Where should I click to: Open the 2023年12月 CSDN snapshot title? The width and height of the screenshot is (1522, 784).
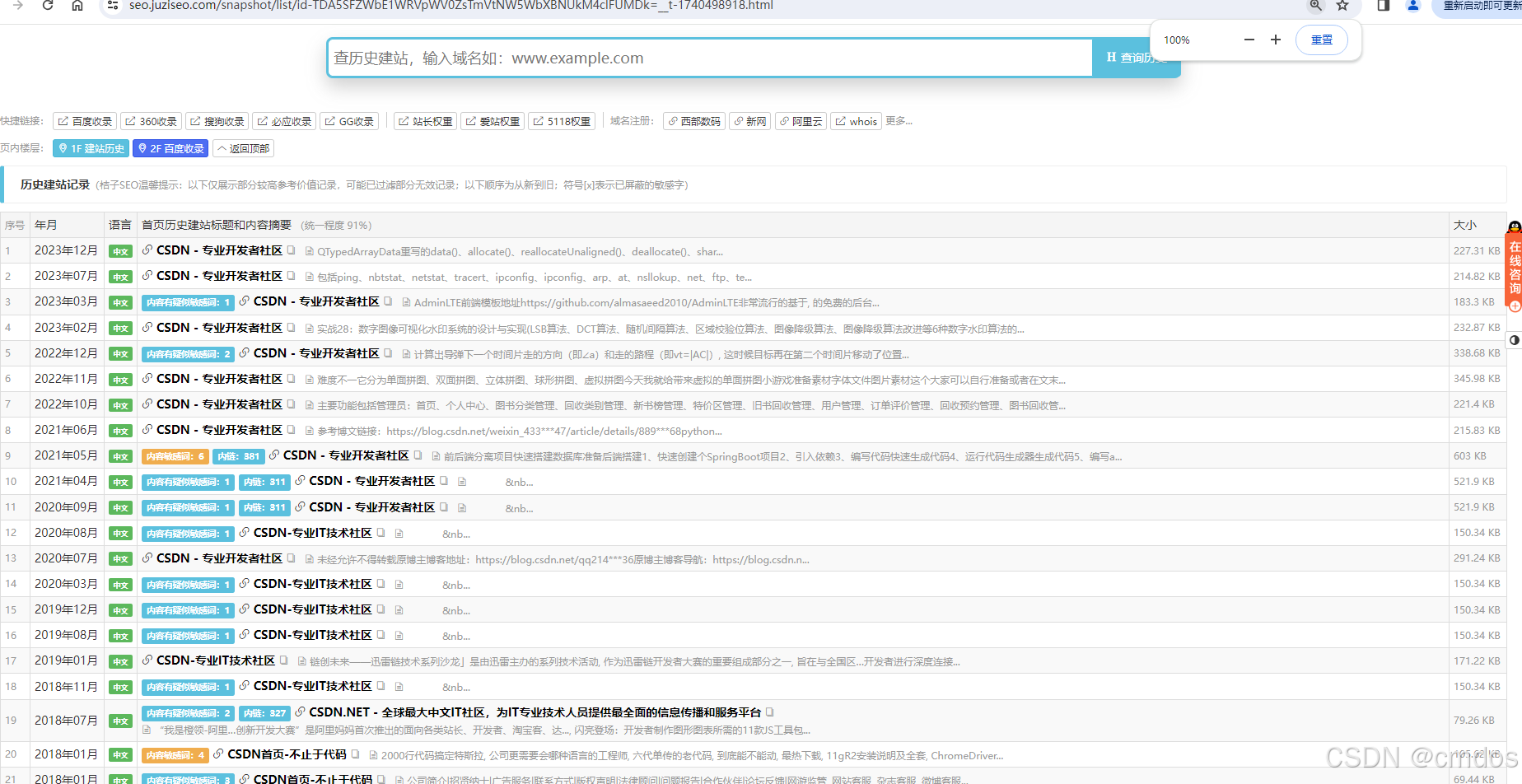click(219, 250)
